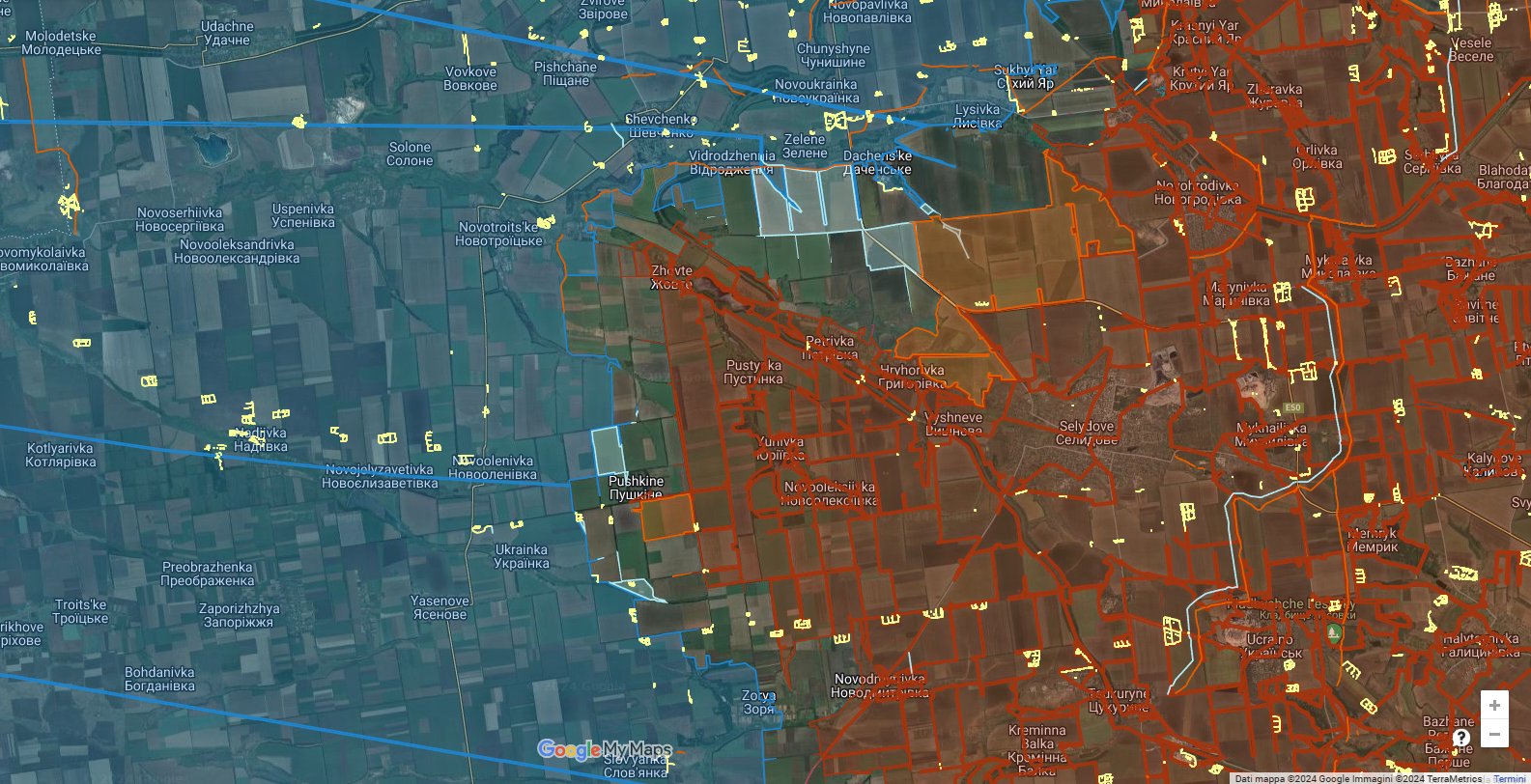The height and width of the screenshot is (784, 1531).
Task: Click the Zhovte village label
Action: tap(671, 277)
